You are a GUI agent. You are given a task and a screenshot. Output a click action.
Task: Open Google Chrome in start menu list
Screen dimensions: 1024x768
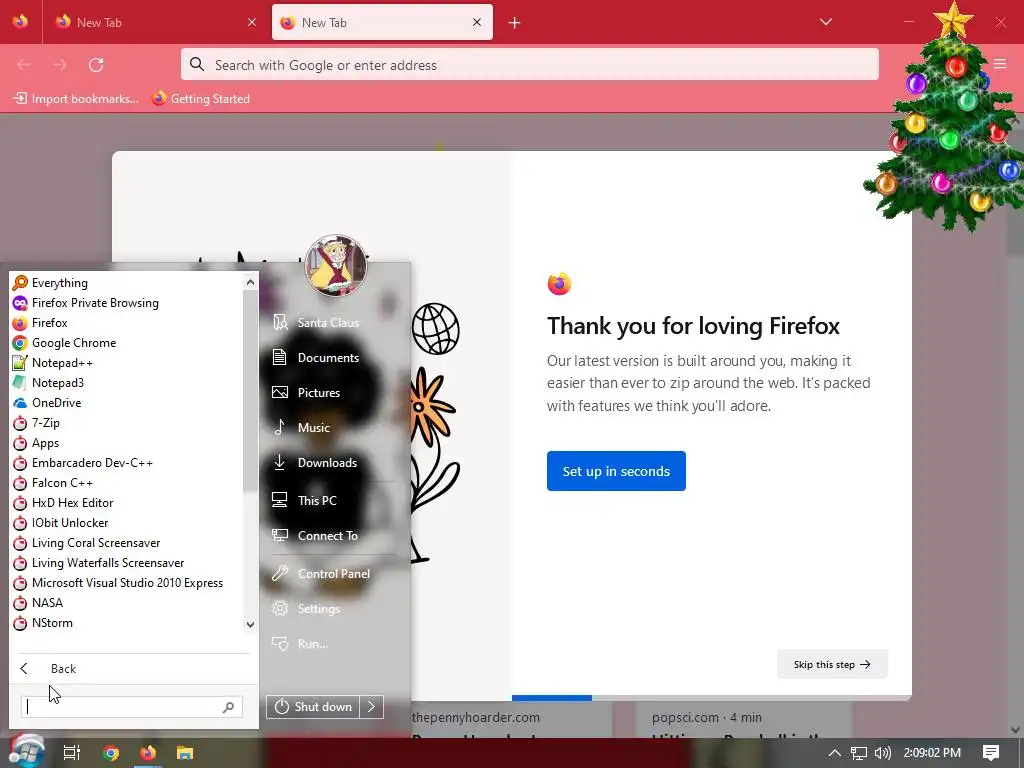click(x=127, y=343)
